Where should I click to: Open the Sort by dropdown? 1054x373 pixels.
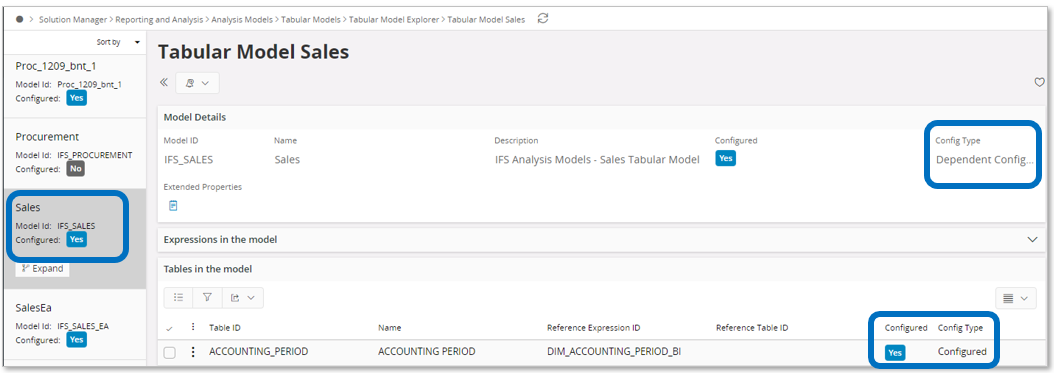pos(119,42)
